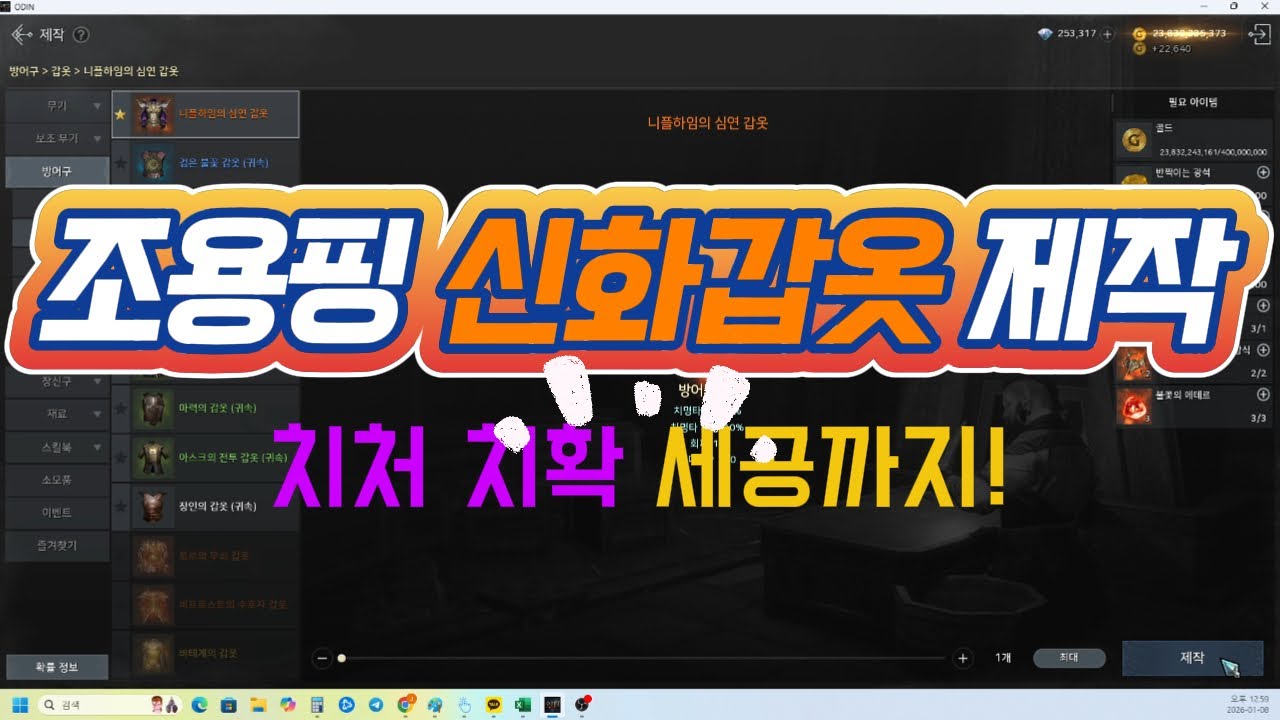
Task: Click the taskbar 검색 search box
Action: tap(110, 704)
